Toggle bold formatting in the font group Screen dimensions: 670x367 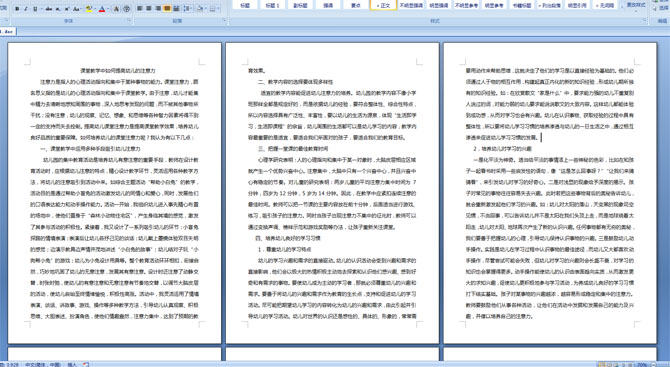pos(17,9)
